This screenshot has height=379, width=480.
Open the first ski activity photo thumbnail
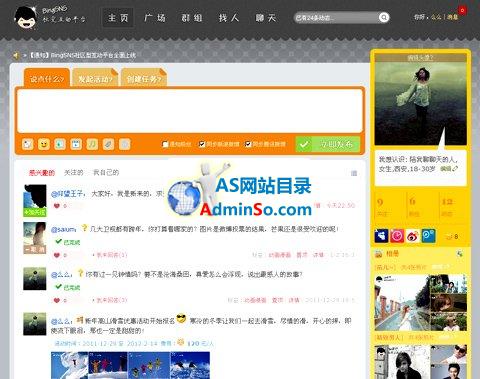(x=70, y=365)
